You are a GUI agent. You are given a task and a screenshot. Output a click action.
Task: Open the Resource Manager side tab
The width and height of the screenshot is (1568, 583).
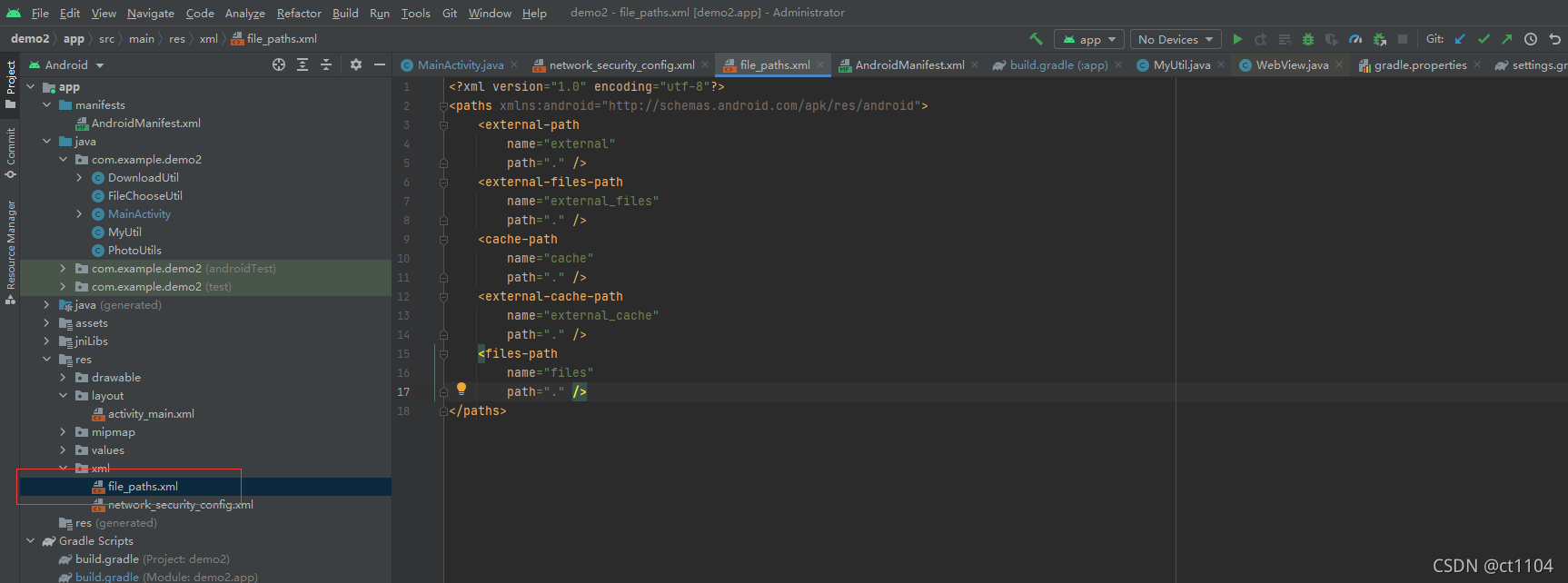(11, 252)
